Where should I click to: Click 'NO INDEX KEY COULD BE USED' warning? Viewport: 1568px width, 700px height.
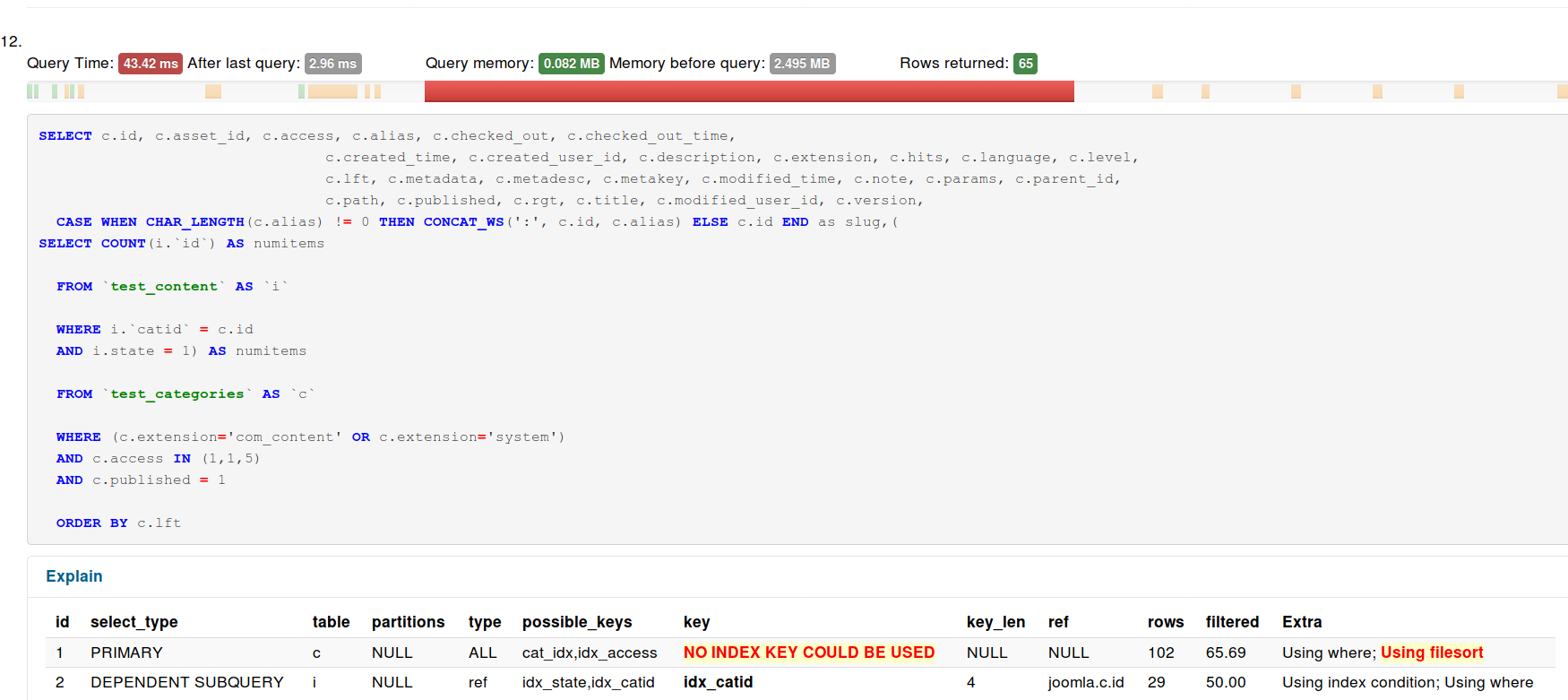point(809,652)
